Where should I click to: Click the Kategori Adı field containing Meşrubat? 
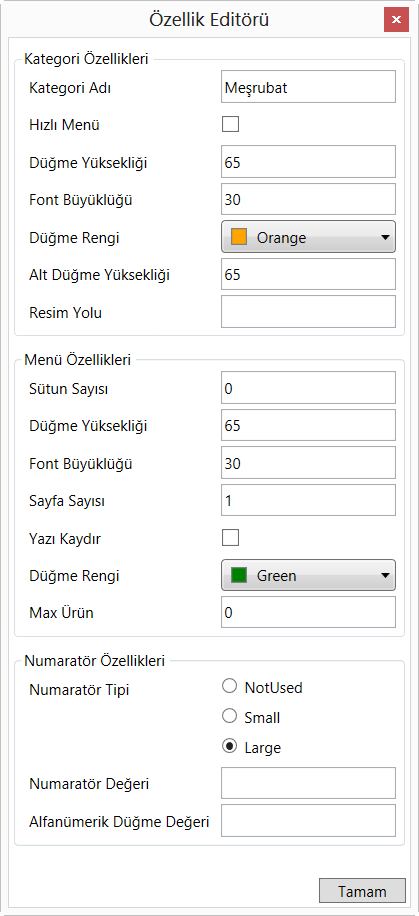click(x=308, y=86)
